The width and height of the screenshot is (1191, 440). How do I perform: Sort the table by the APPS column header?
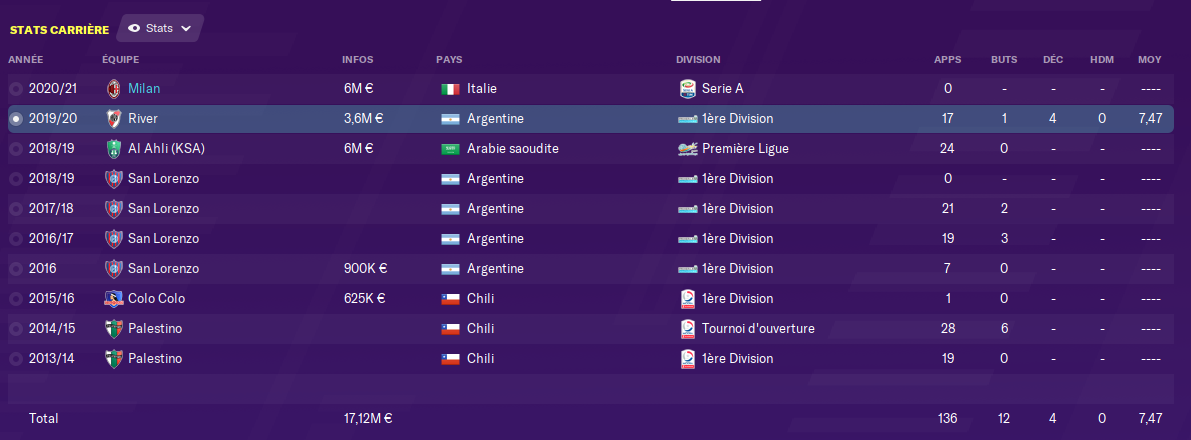tap(947, 60)
